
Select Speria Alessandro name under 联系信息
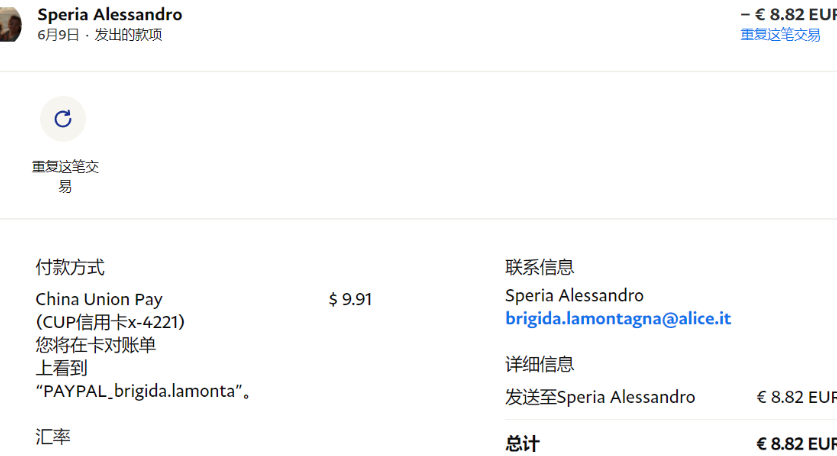(574, 295)
